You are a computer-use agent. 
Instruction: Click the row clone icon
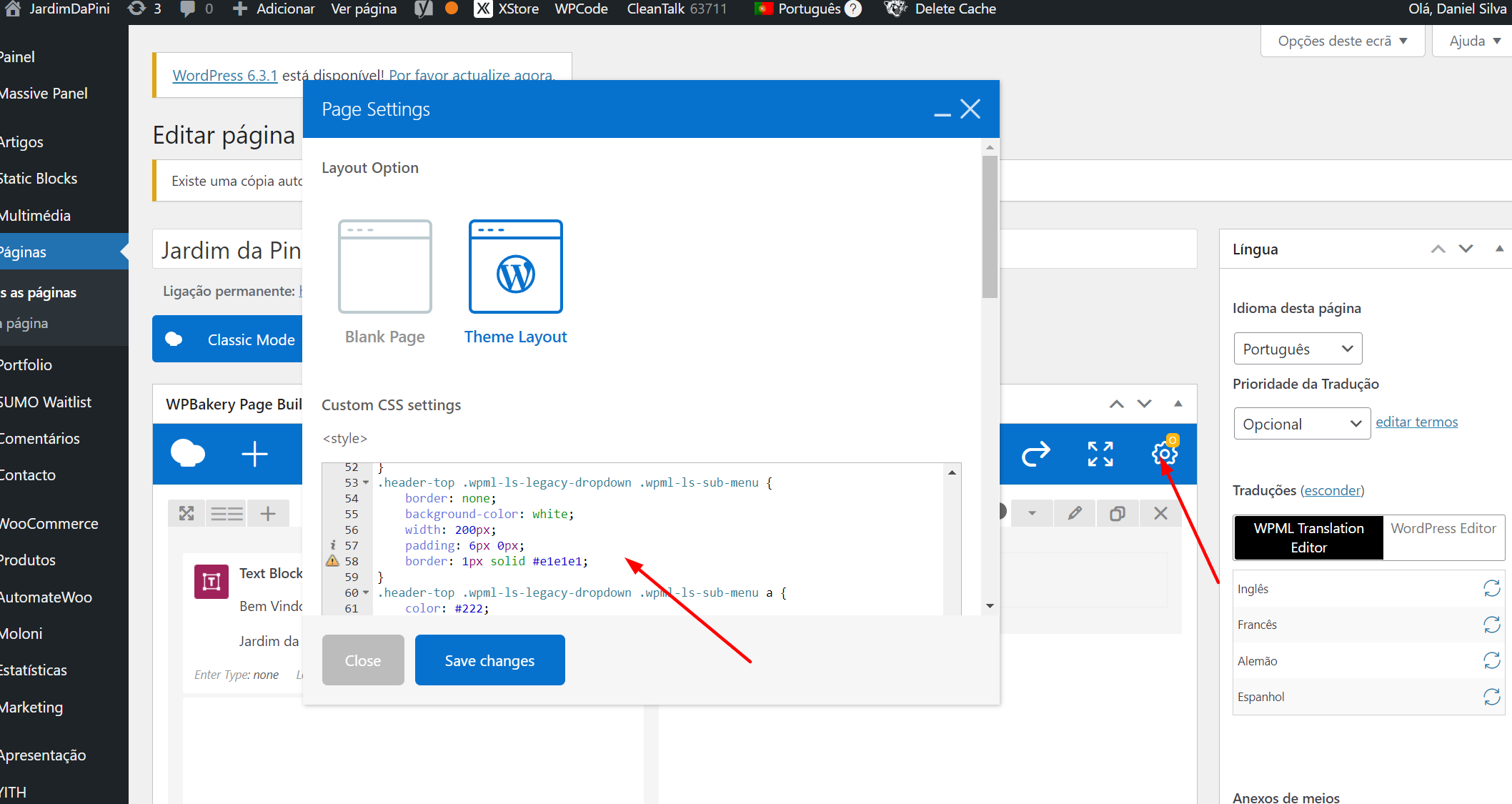coord(1118,513)
